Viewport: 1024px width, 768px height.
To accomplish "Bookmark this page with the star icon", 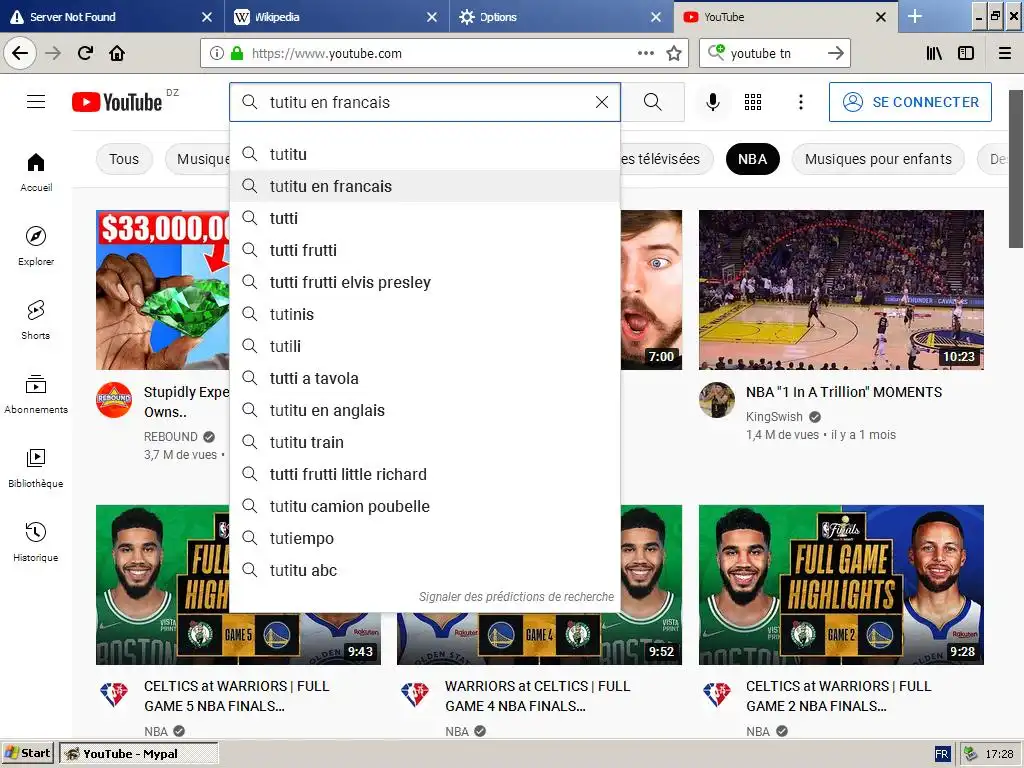I will tap(674, 53).
